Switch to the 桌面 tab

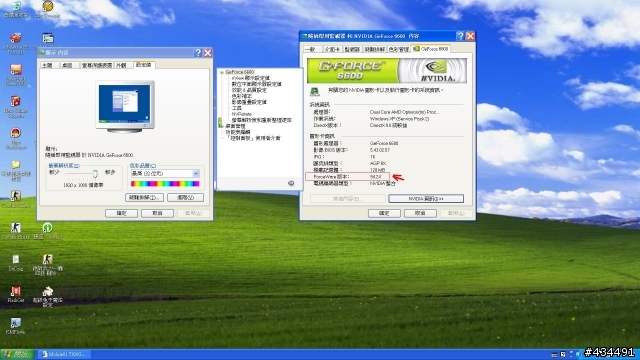pos(68,65)
